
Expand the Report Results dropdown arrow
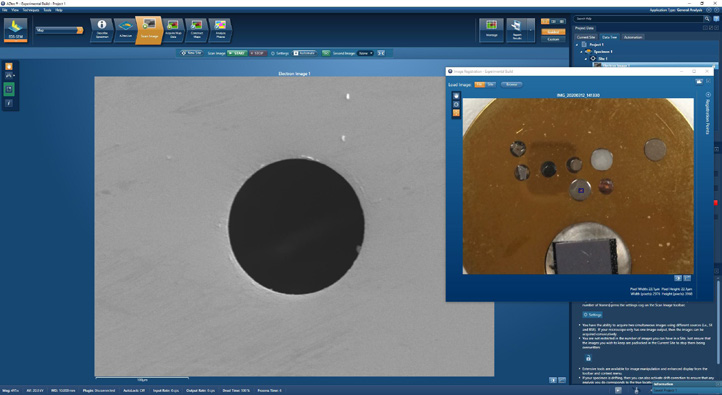pos(531,30)
